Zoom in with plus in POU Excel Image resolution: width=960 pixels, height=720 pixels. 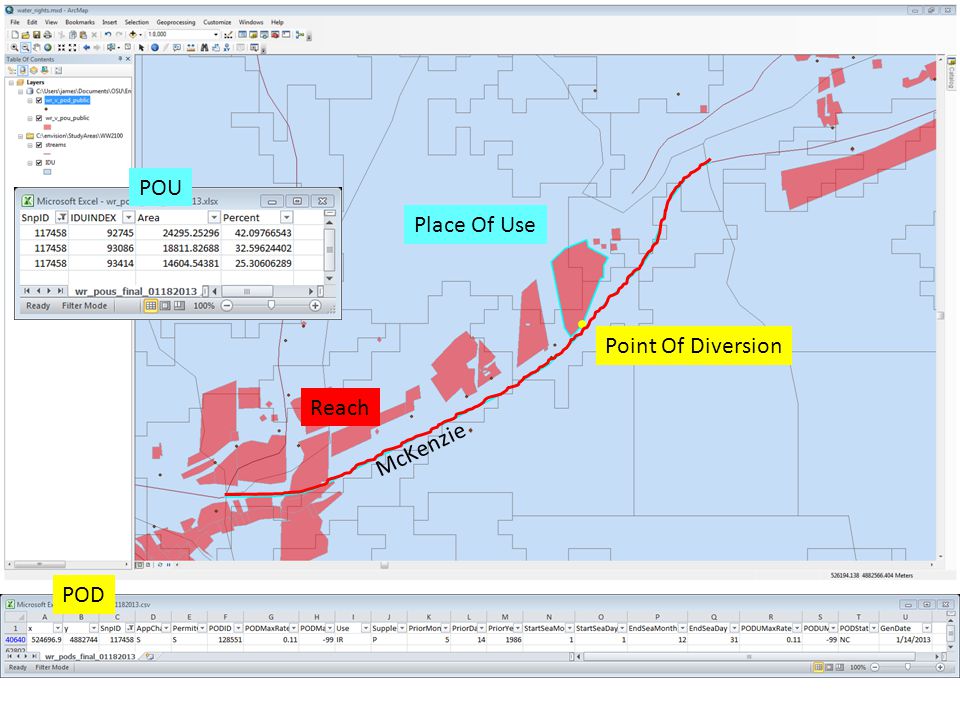315,306
